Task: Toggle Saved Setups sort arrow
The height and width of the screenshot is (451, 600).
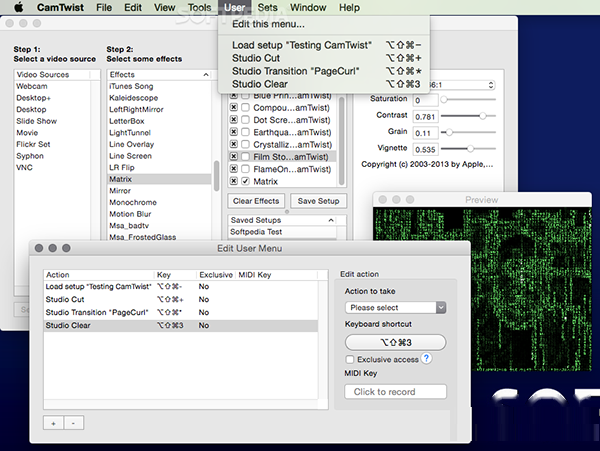Action: [331, 220]
